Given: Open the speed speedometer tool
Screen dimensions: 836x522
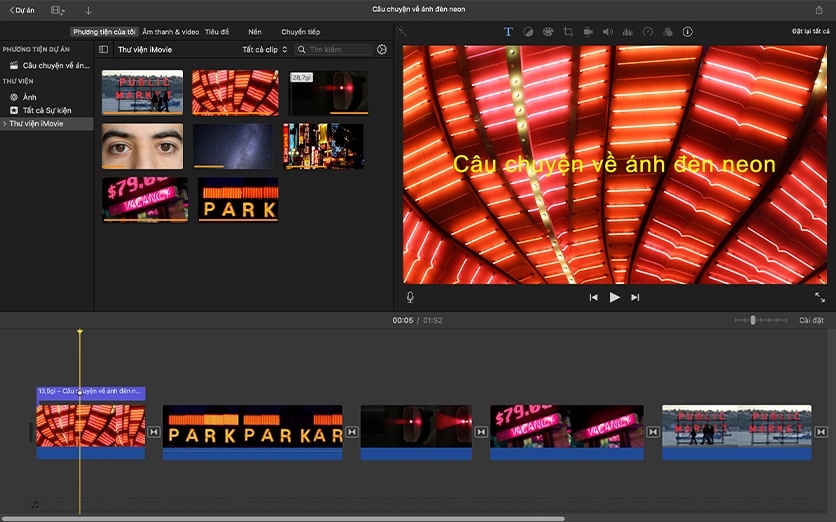Looking at the screenshot, I should pos(647,32).
